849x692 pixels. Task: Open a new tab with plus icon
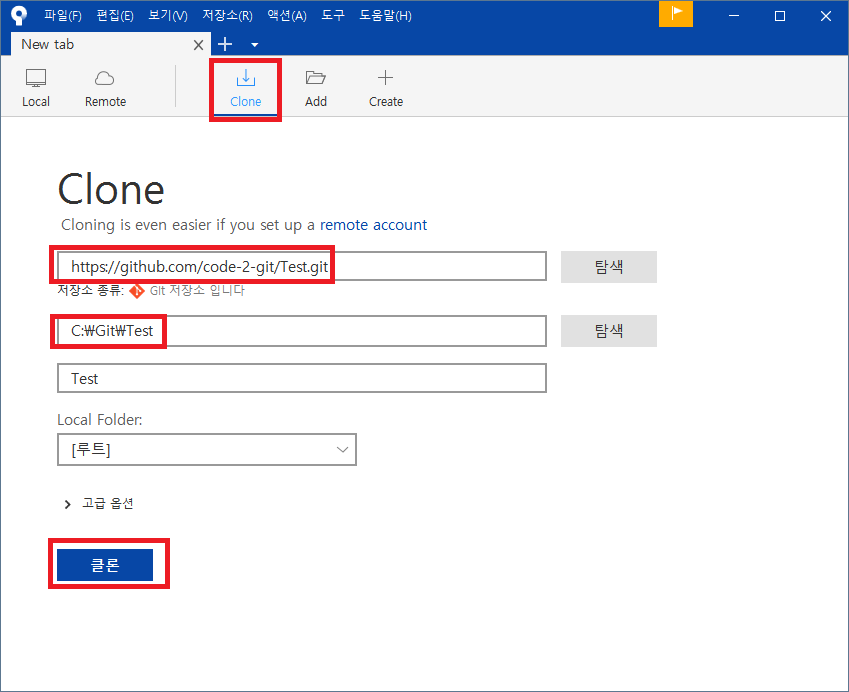tap(225, 44)
